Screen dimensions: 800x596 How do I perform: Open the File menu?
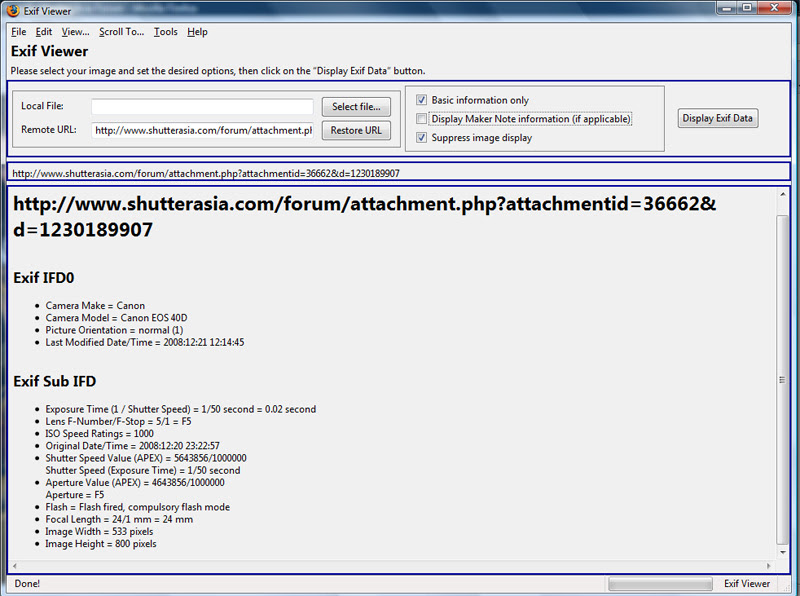18,32
